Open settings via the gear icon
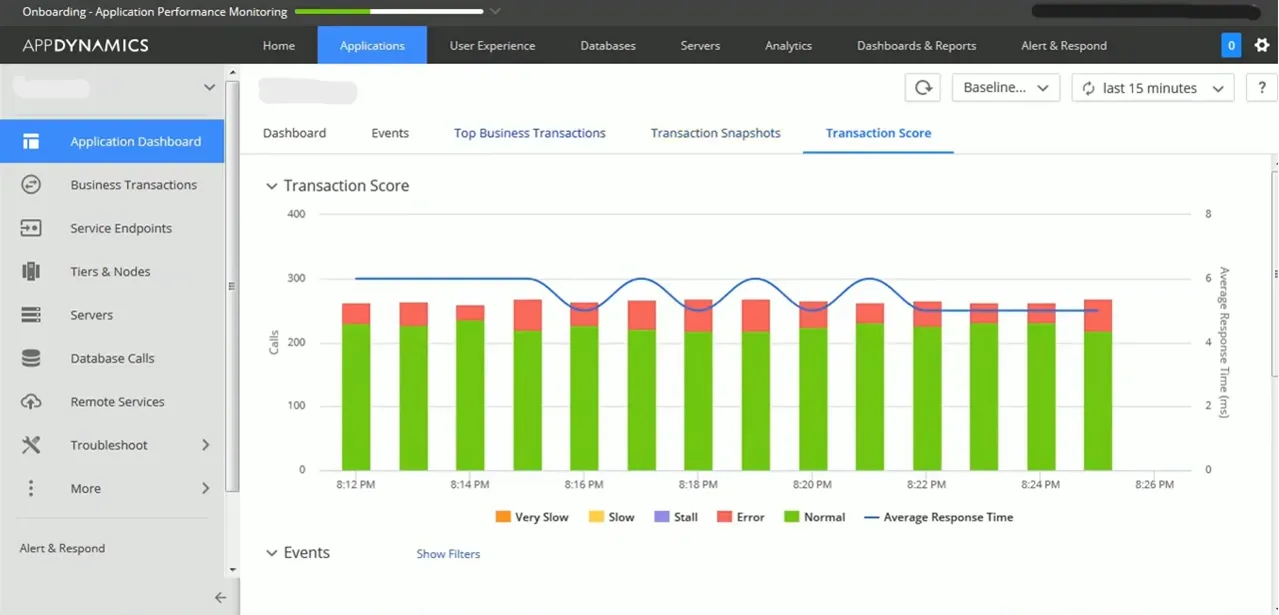Viewport: 1279px width, 615px height. 1262,45
